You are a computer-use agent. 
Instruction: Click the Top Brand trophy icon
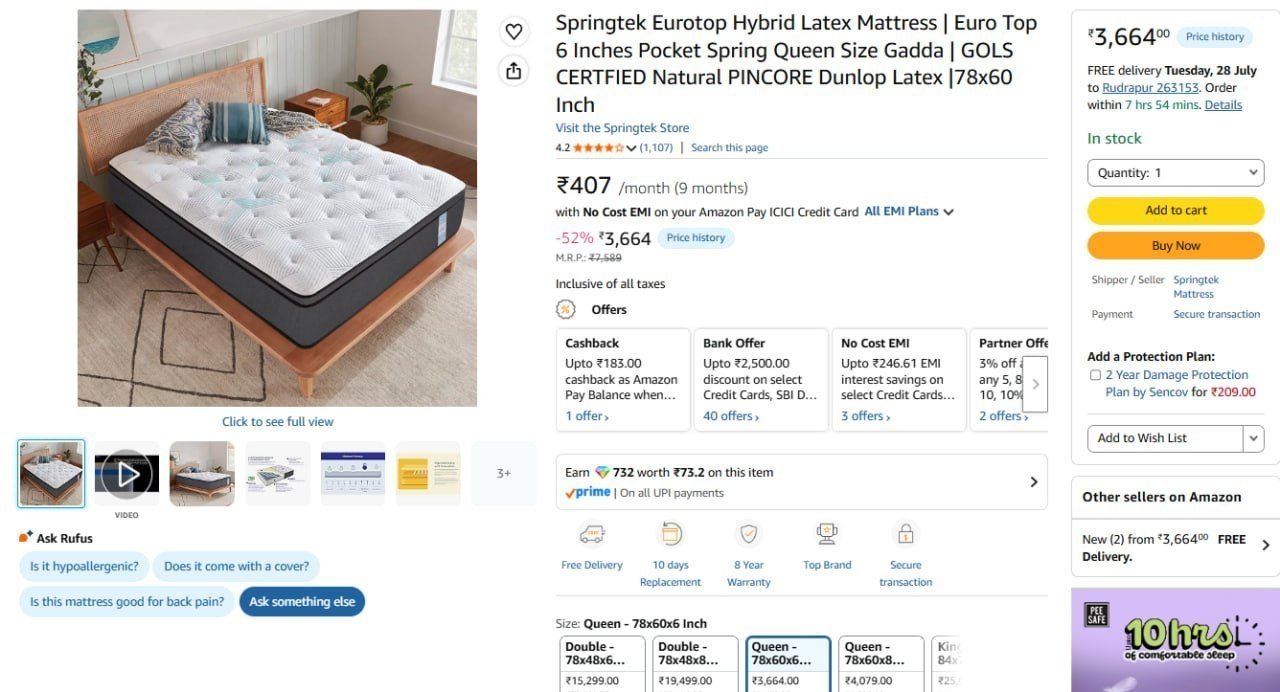coord(827,533)
